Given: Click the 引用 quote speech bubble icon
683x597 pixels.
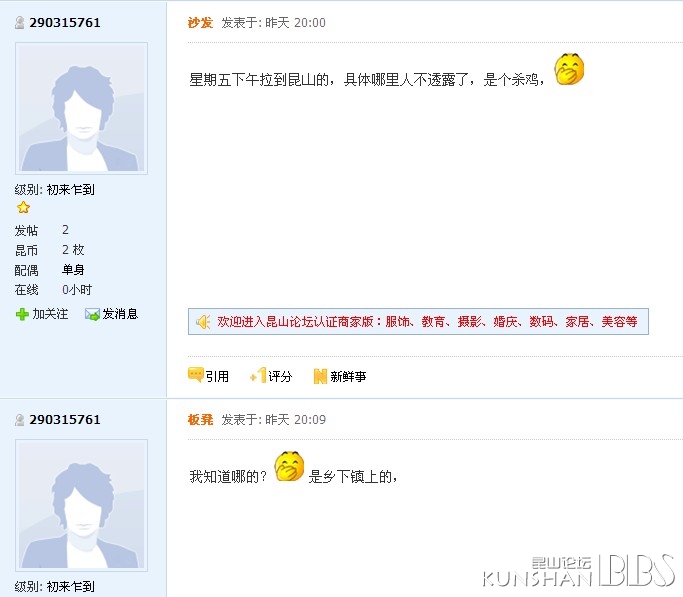Looking at the screenshot, I should [x=196, y=375].
